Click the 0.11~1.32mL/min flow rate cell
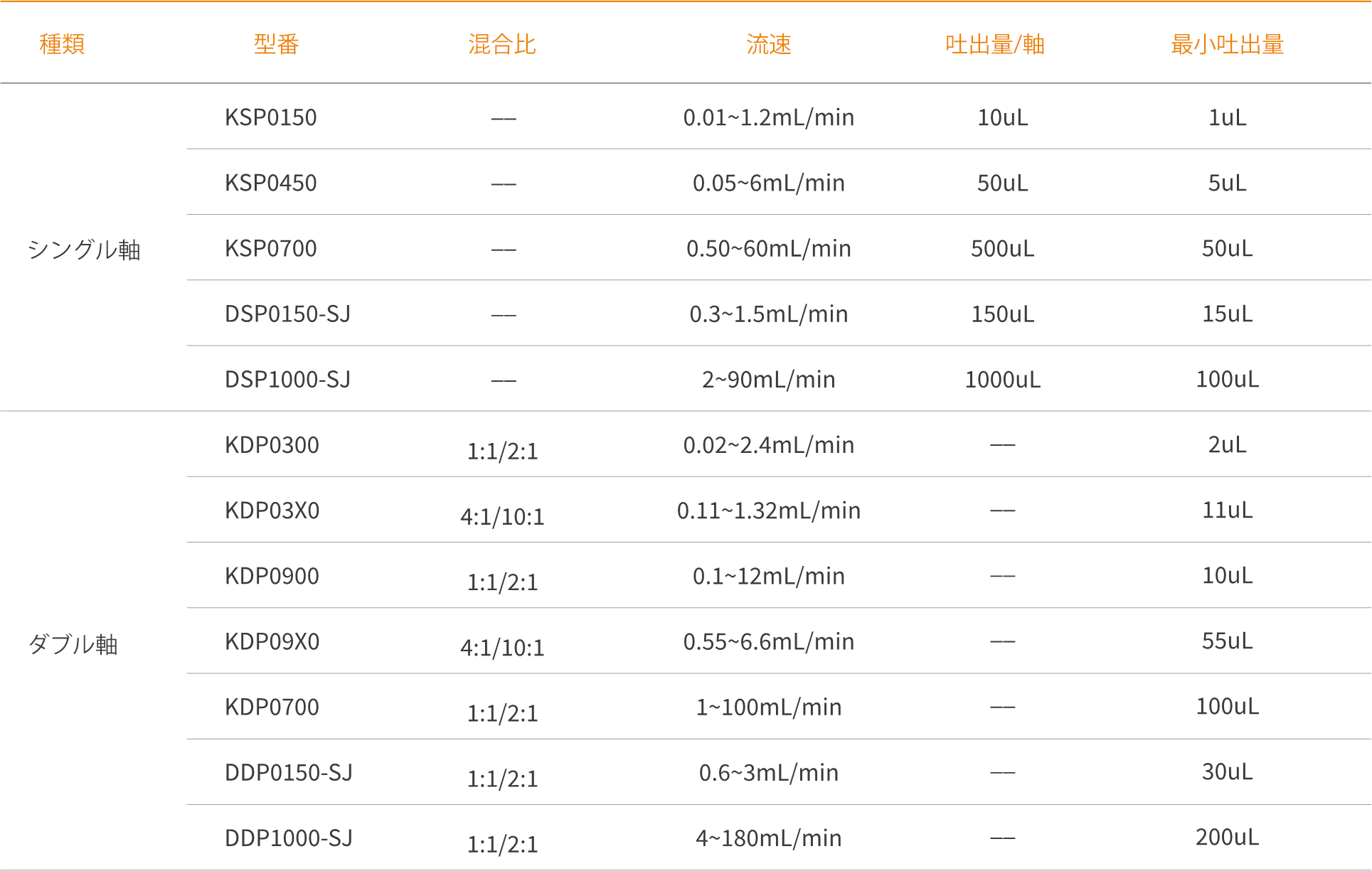Viewport: 1372px width, 871px height. click(768, 510)
